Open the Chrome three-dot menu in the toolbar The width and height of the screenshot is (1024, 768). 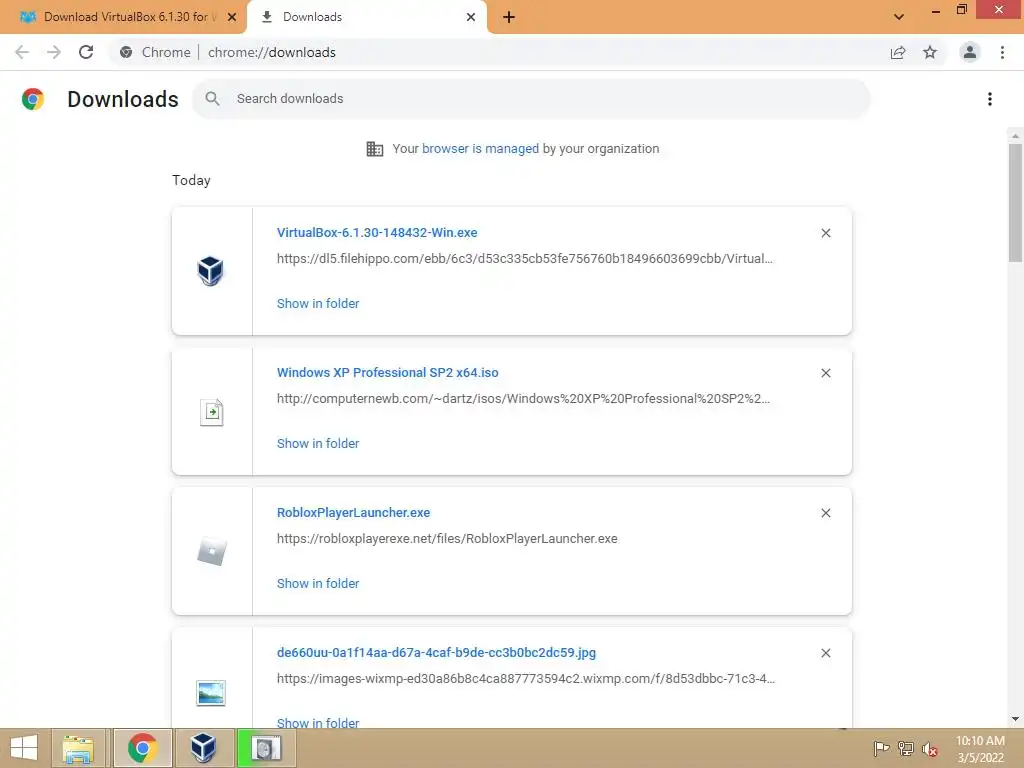pos(1002,52)
